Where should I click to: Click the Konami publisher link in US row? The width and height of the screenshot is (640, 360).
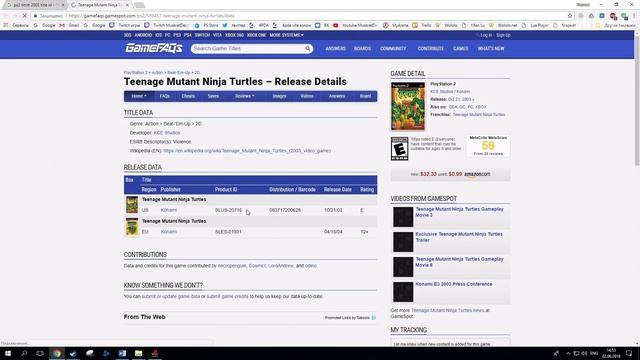click(x=169, y=210)
